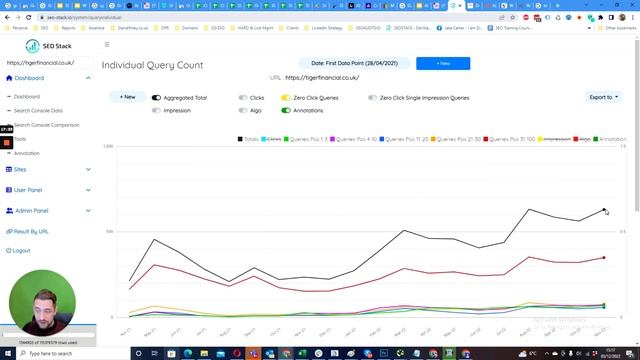The width and height of the screenshot is (640, 360).
Task: Open the Tools sidebar item
Action: click(20, 139)
